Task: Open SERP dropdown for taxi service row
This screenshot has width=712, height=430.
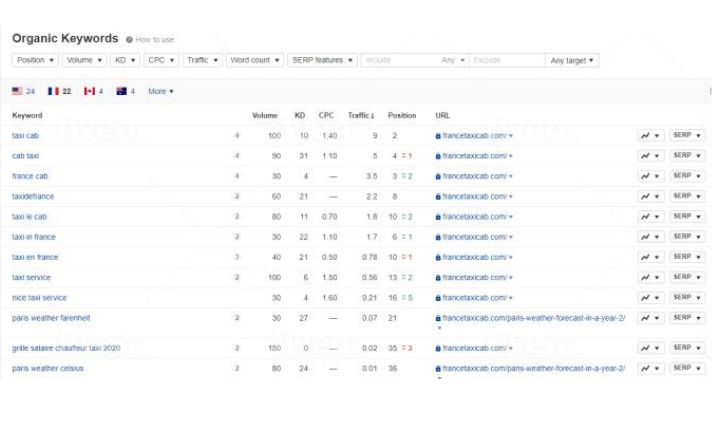Action: pyautogui.click(x=687, y=277)
